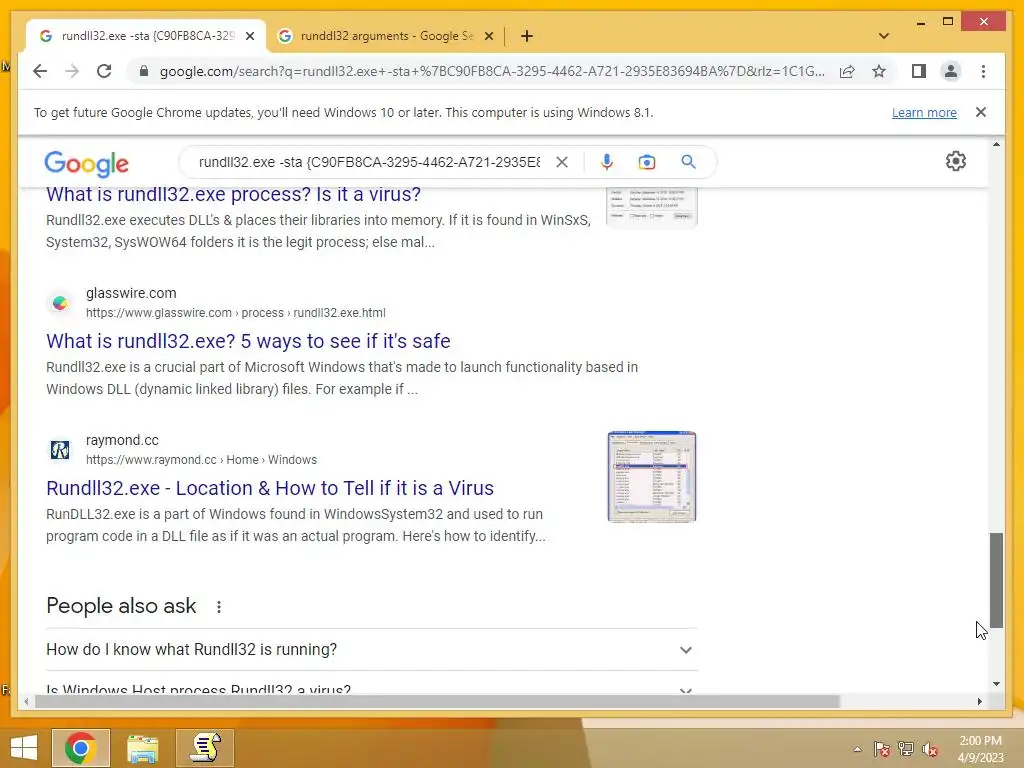Image resolution: width=1024 pixels, height=768 pixels.
Task: View site information via the padlock icon
Action: point(144,71)
